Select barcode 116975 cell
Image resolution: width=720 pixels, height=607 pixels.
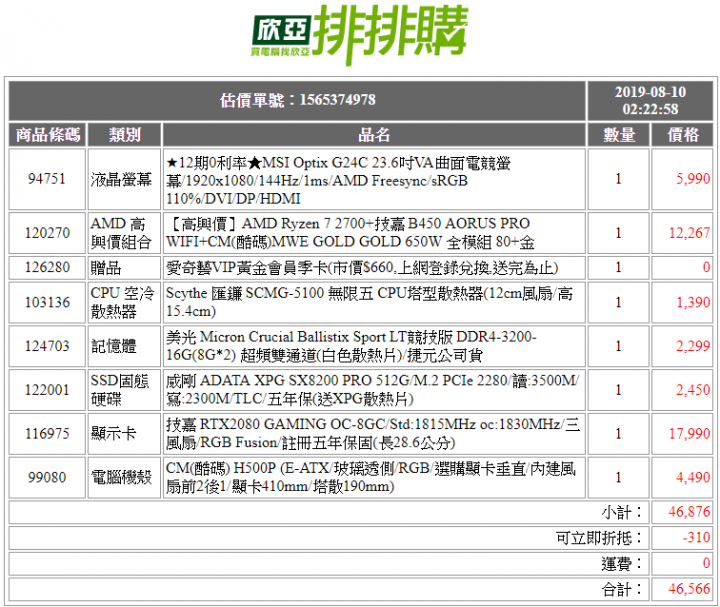[47, 433]
